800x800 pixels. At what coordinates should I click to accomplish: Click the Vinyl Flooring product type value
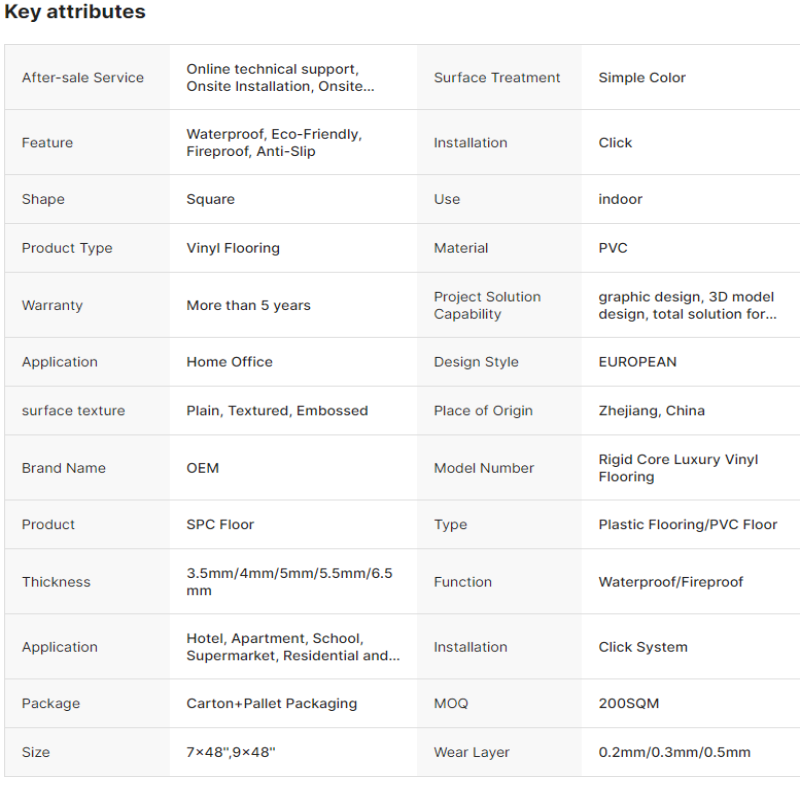pos(233,248)
